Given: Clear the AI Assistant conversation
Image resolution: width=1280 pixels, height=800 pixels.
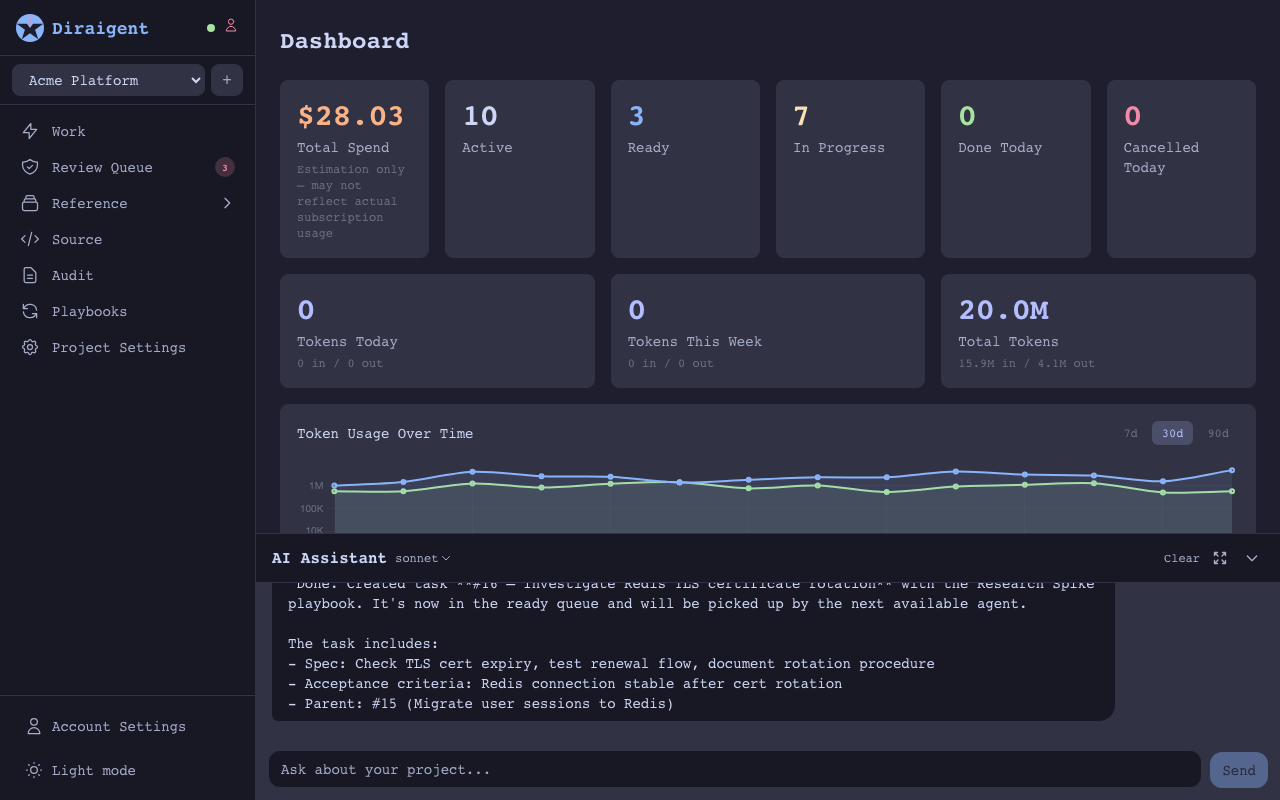Looking at the screenshot, I should click(x=1181, y=558).
